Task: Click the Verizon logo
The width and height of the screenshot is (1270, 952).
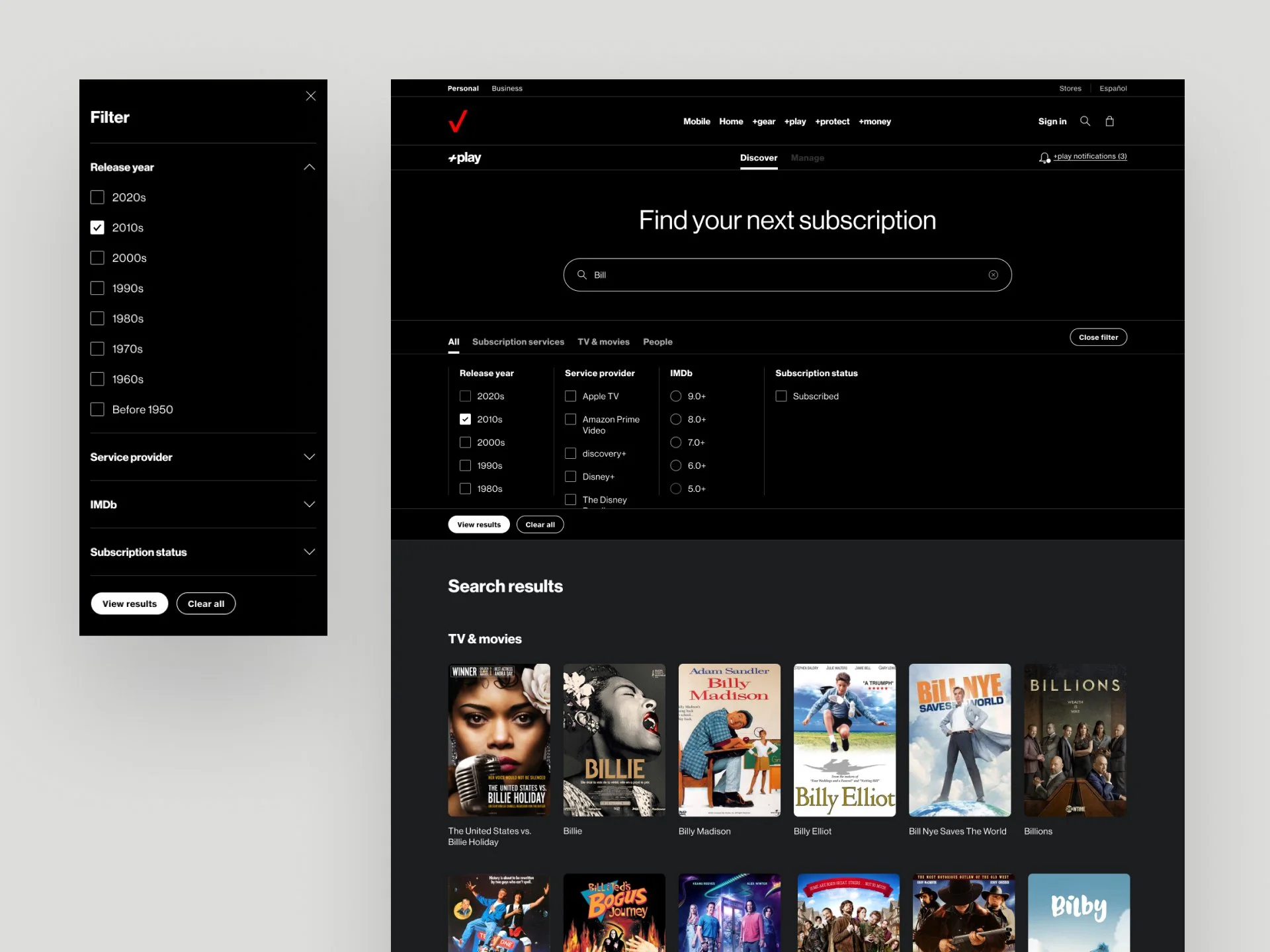Action: pos(458,121)
